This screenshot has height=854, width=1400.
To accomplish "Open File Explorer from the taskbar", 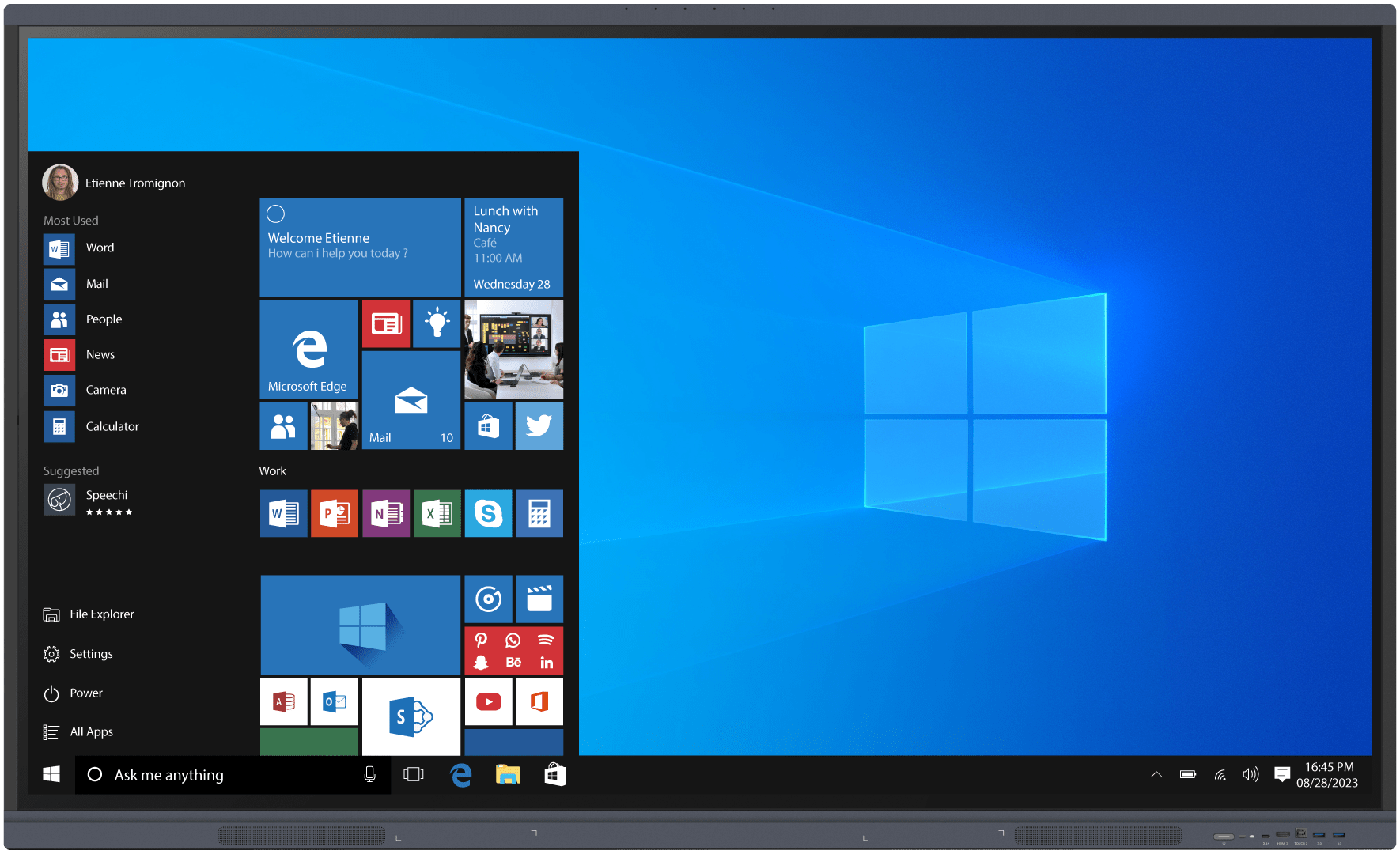I will click(508, 775).
